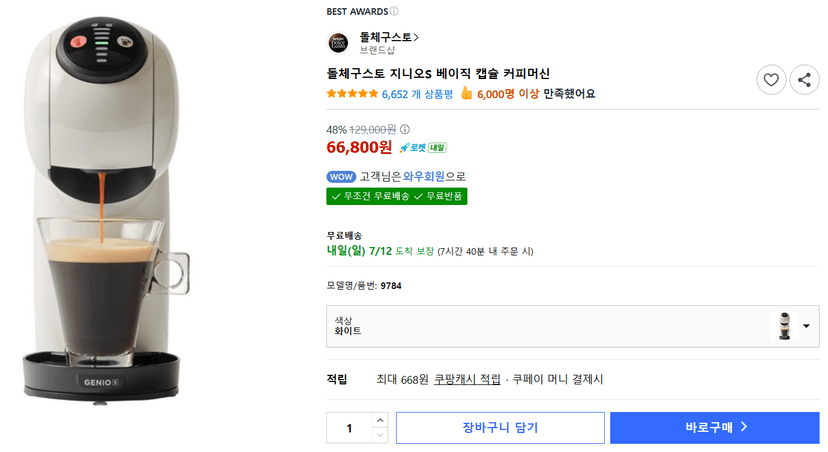Viewport: 828px width, 452px height.
Task: Click the five-star rating
Action: click(x=352, y=94)
